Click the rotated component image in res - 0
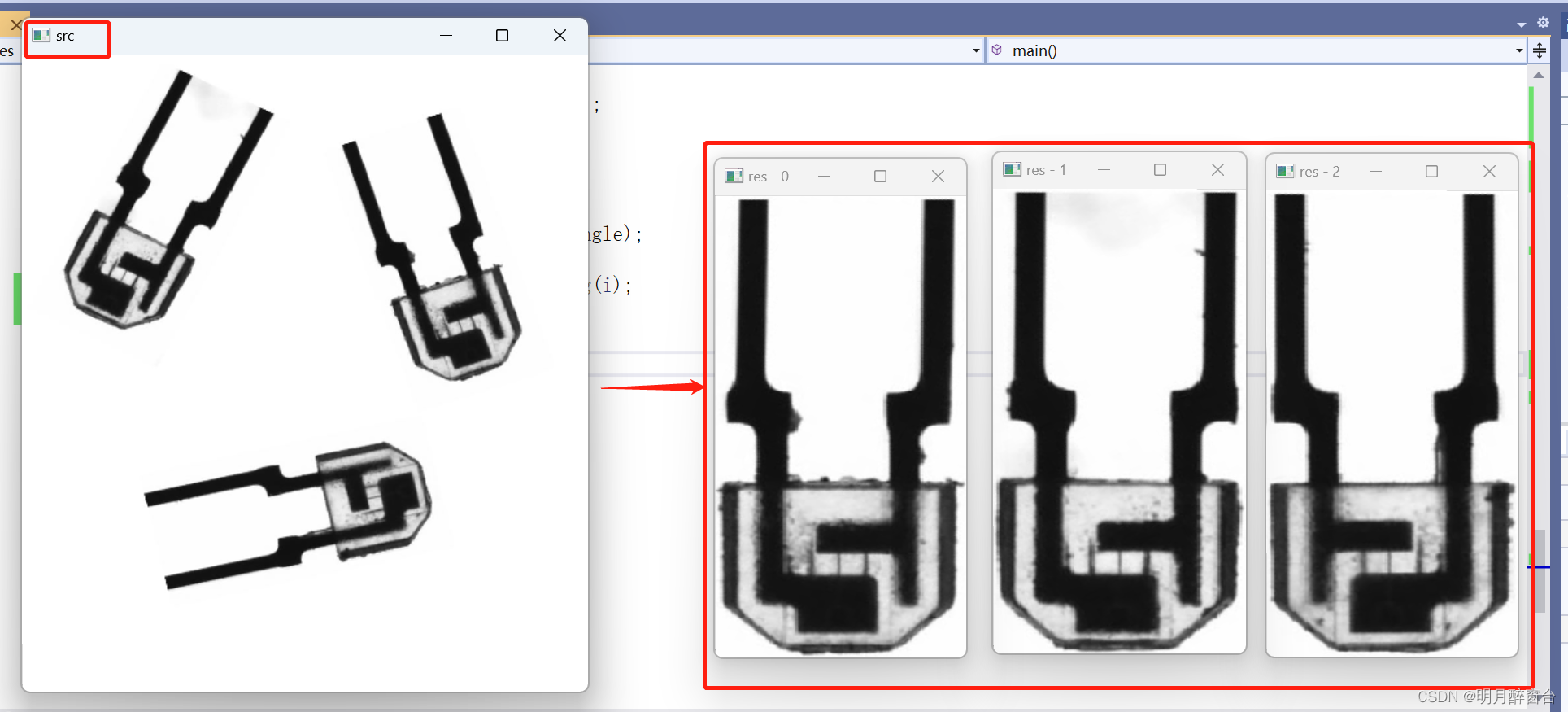Image resolution: width=1568 pixels, height=712 pixels. [x=840, y=426]
